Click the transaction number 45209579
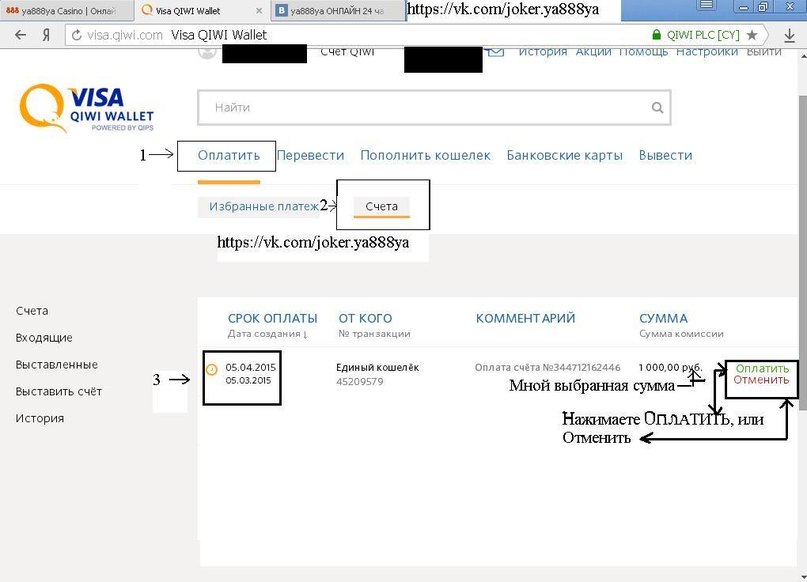Viewport: 807px width, 582px height. click(360, 382)
